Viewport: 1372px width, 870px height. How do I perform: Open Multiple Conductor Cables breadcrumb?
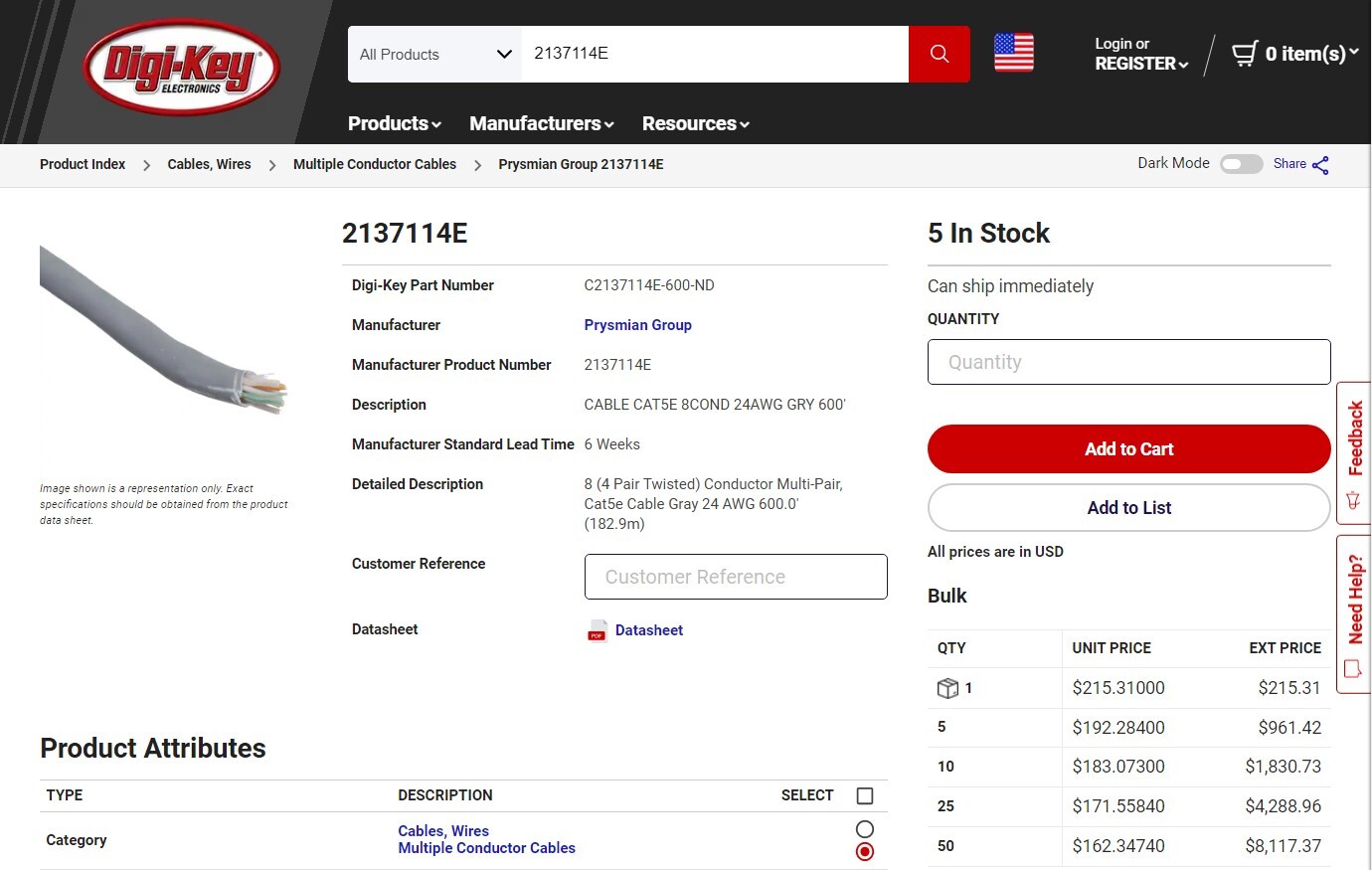coord(375,164)
